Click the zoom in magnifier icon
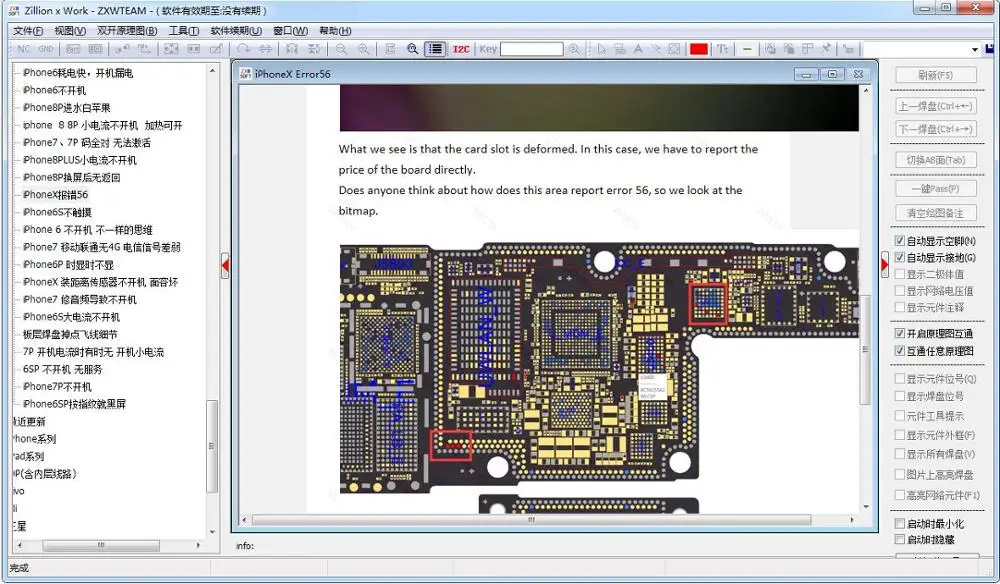The width and height of the screenshot is (1000, 584). click(x=363, y=49)
